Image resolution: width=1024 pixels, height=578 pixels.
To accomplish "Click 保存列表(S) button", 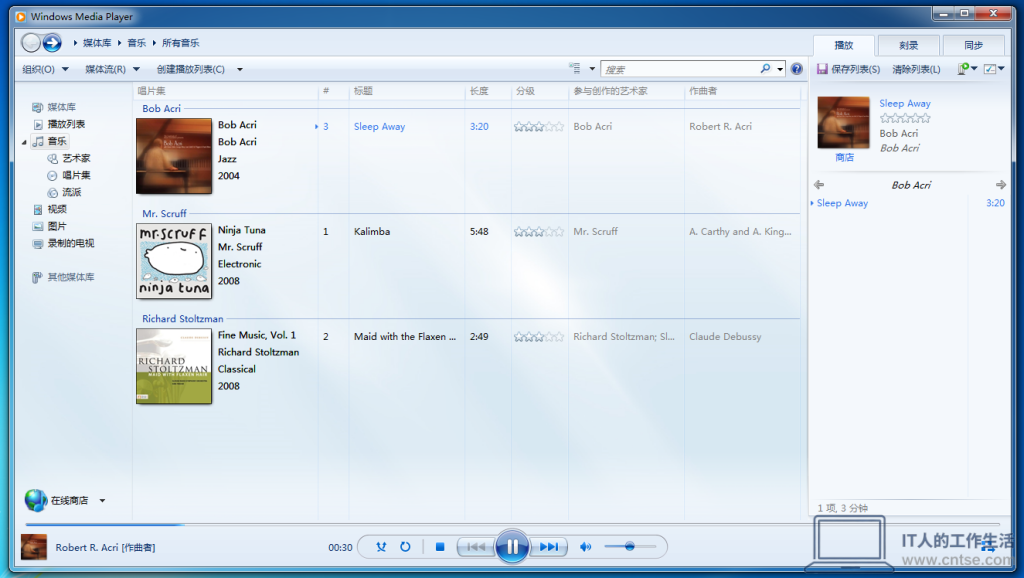I will (848, 69).
